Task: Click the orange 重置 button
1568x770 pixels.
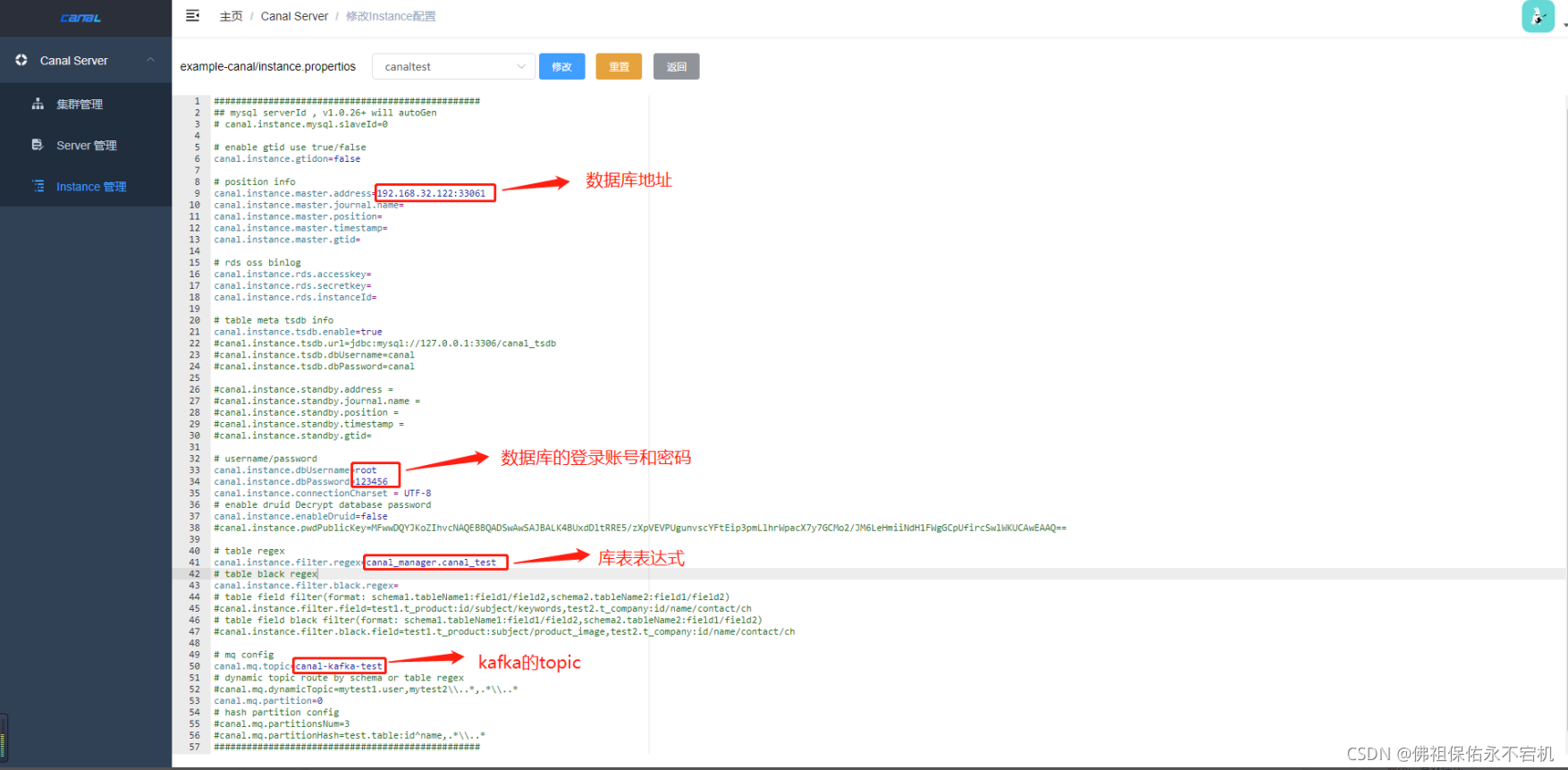Action: pos(619,66)
